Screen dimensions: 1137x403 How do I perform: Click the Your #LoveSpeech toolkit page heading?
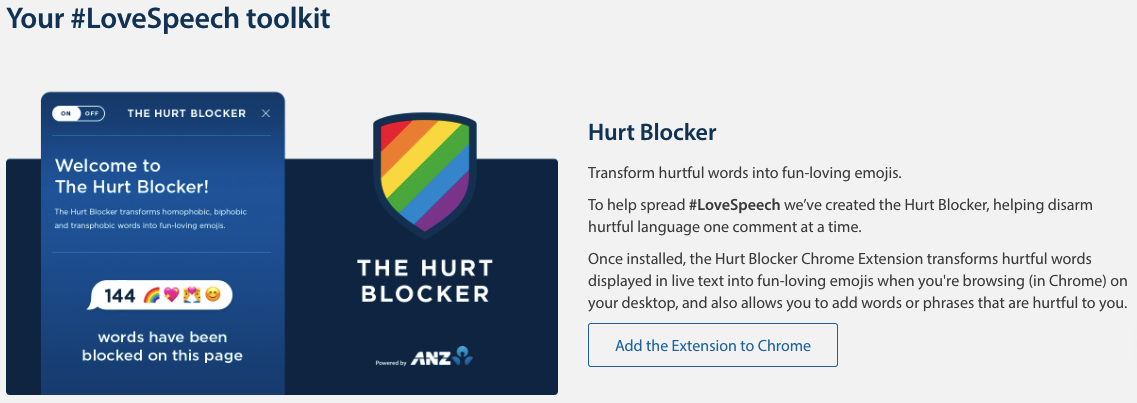[x=169, y=19]
